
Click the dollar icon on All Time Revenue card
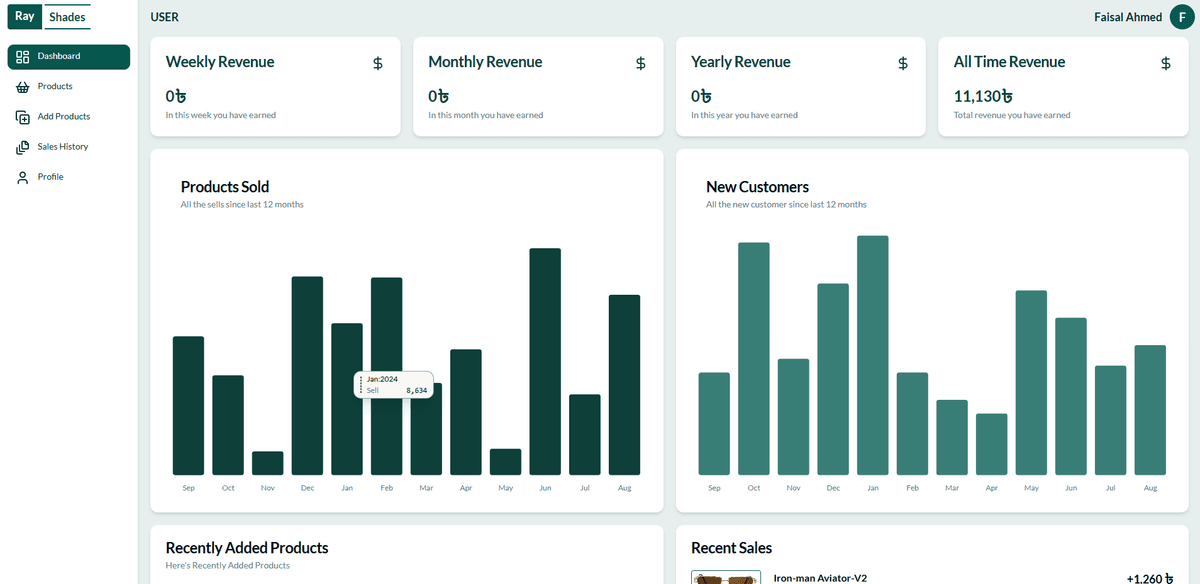click(x=1166, y=63)
